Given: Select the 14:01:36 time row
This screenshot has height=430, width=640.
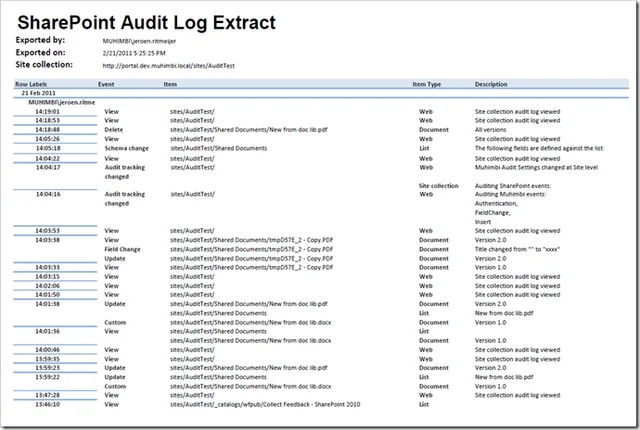Looking at the screenshot, I should tap(47, 332).
